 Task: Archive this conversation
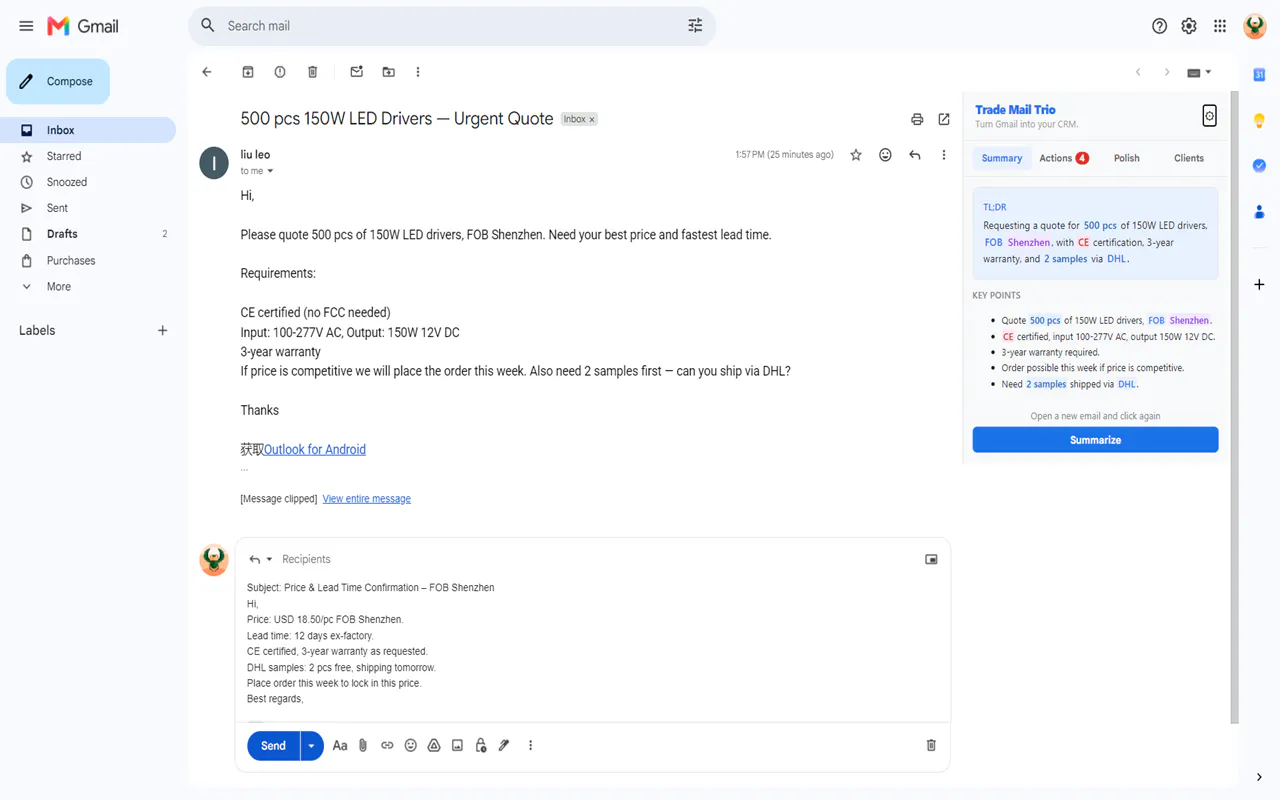[x=248, y=72]
